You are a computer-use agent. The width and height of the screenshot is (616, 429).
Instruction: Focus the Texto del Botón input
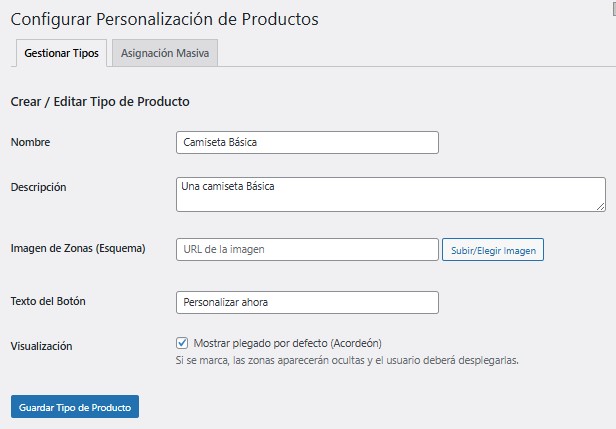click(307, 302)
